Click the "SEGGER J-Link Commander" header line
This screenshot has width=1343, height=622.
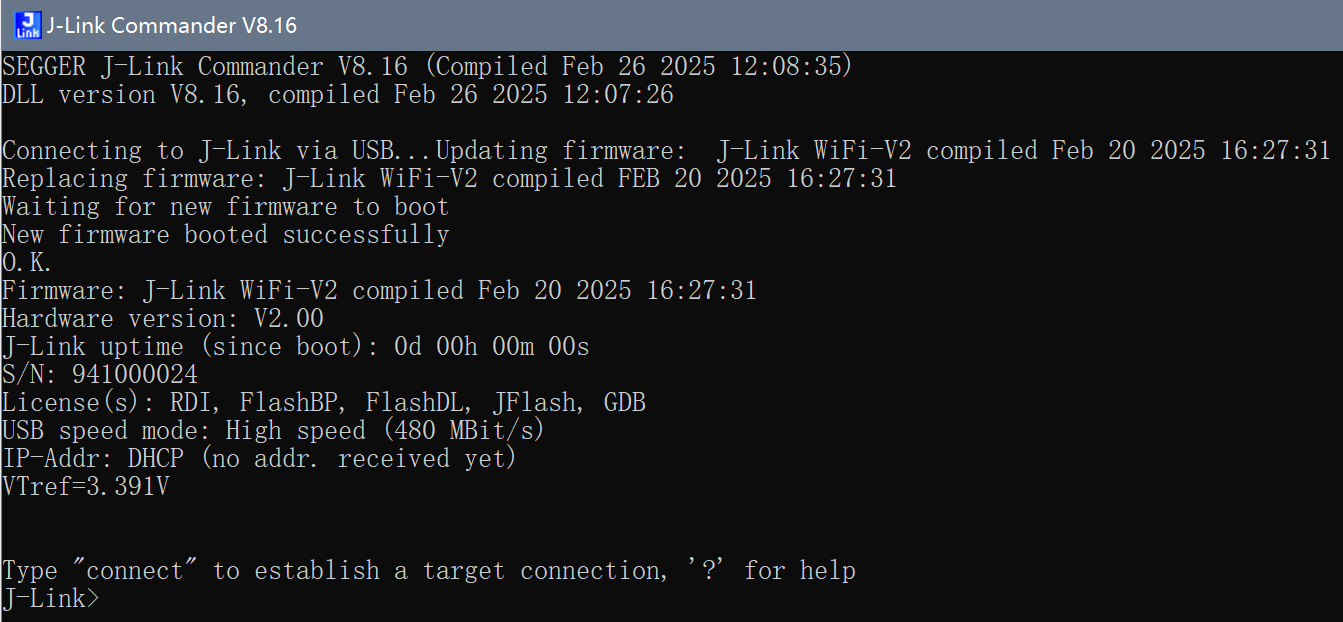[x=427, y=67]
